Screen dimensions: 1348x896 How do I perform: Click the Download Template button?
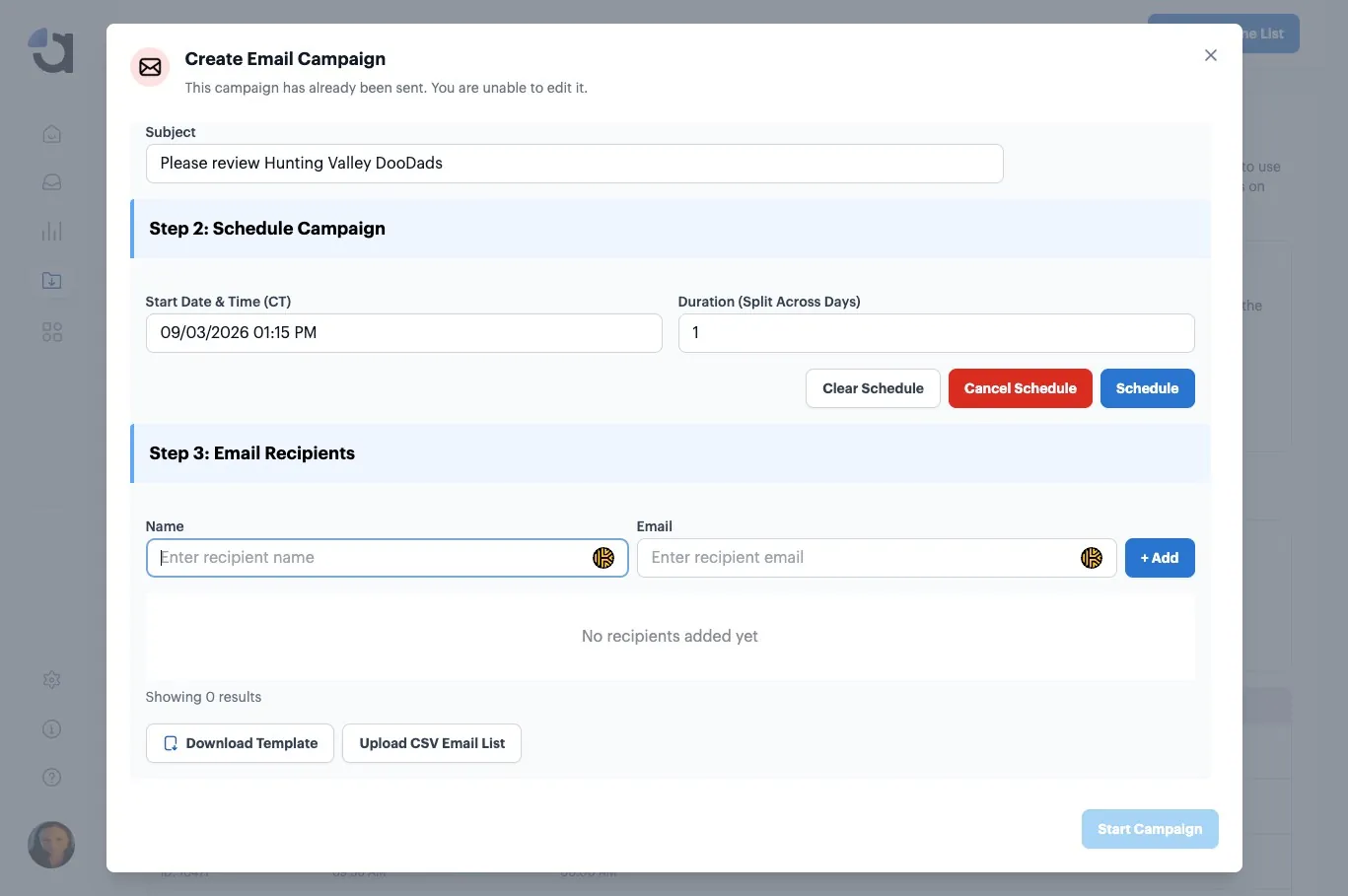tap(240, 743)
